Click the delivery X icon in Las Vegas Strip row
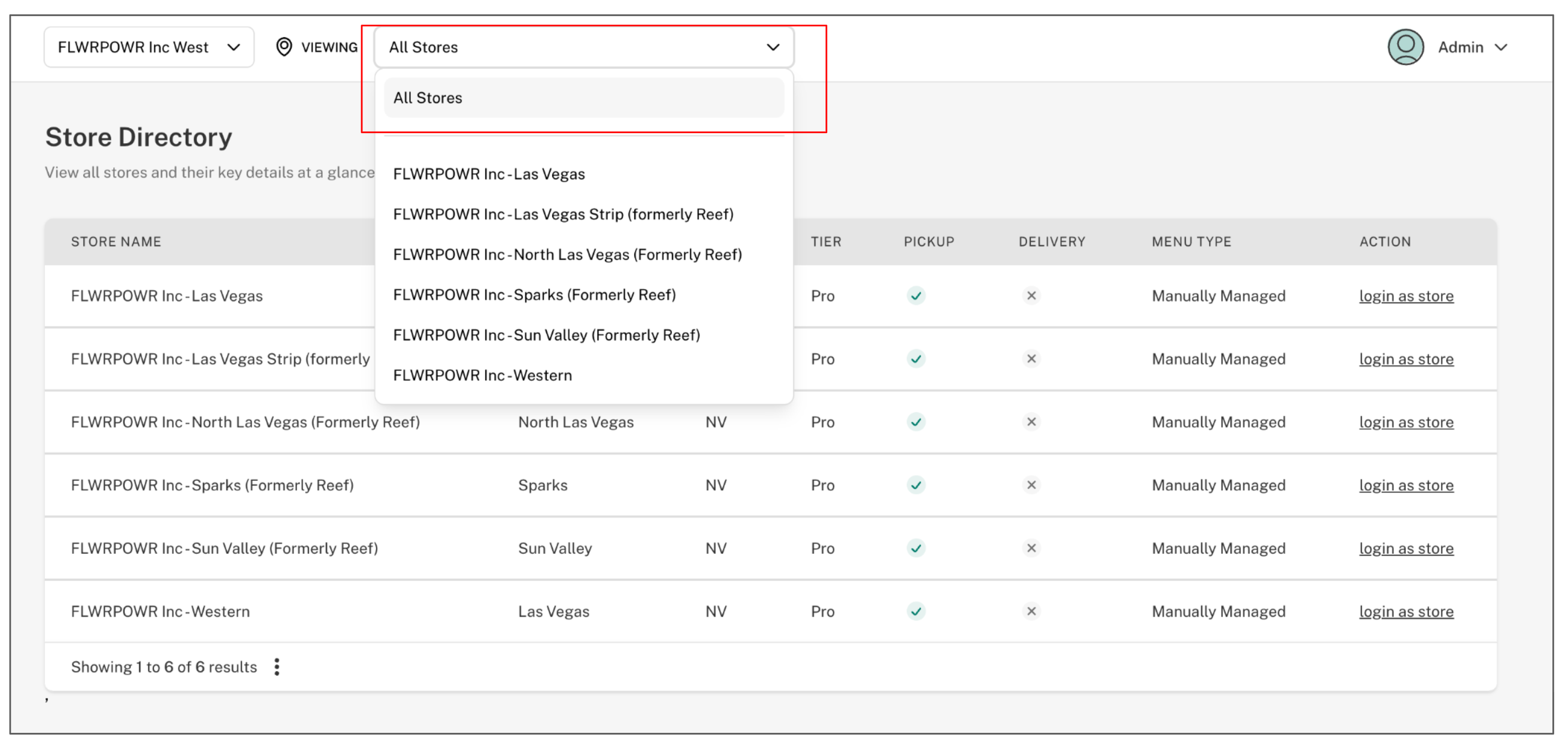 coord(1031,359)
